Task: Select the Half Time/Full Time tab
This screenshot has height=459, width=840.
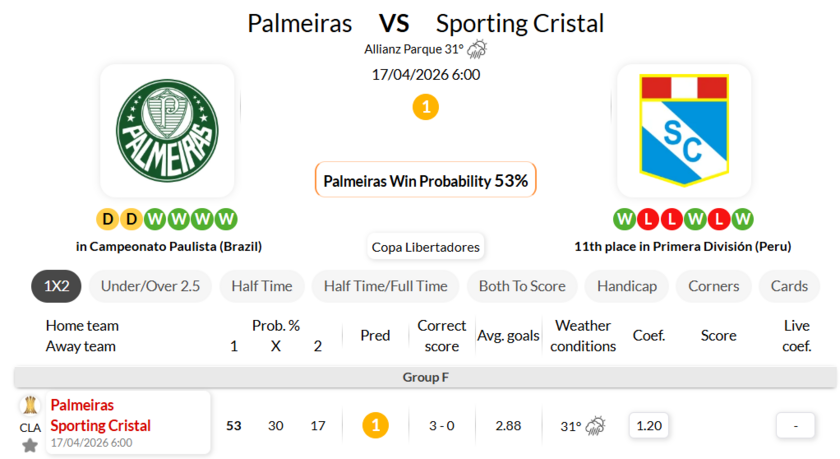Action: click(385, 286)
